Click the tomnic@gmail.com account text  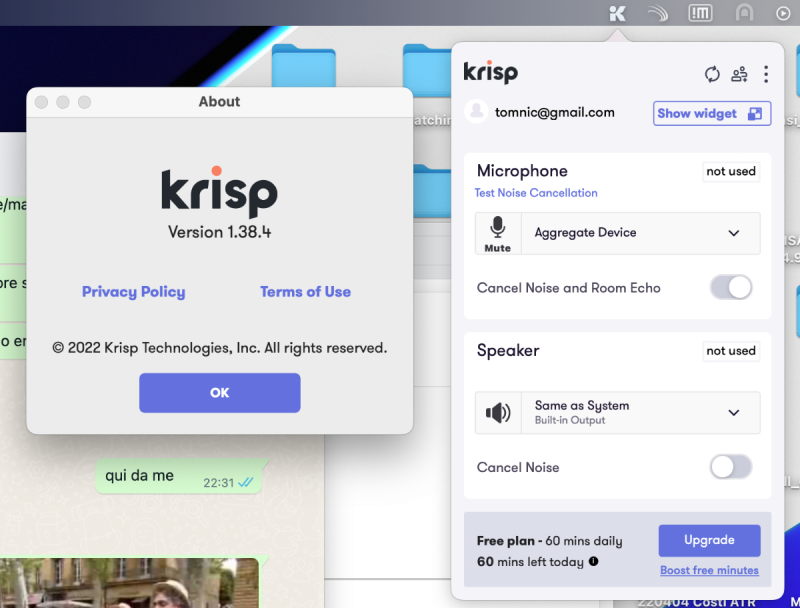555,112
